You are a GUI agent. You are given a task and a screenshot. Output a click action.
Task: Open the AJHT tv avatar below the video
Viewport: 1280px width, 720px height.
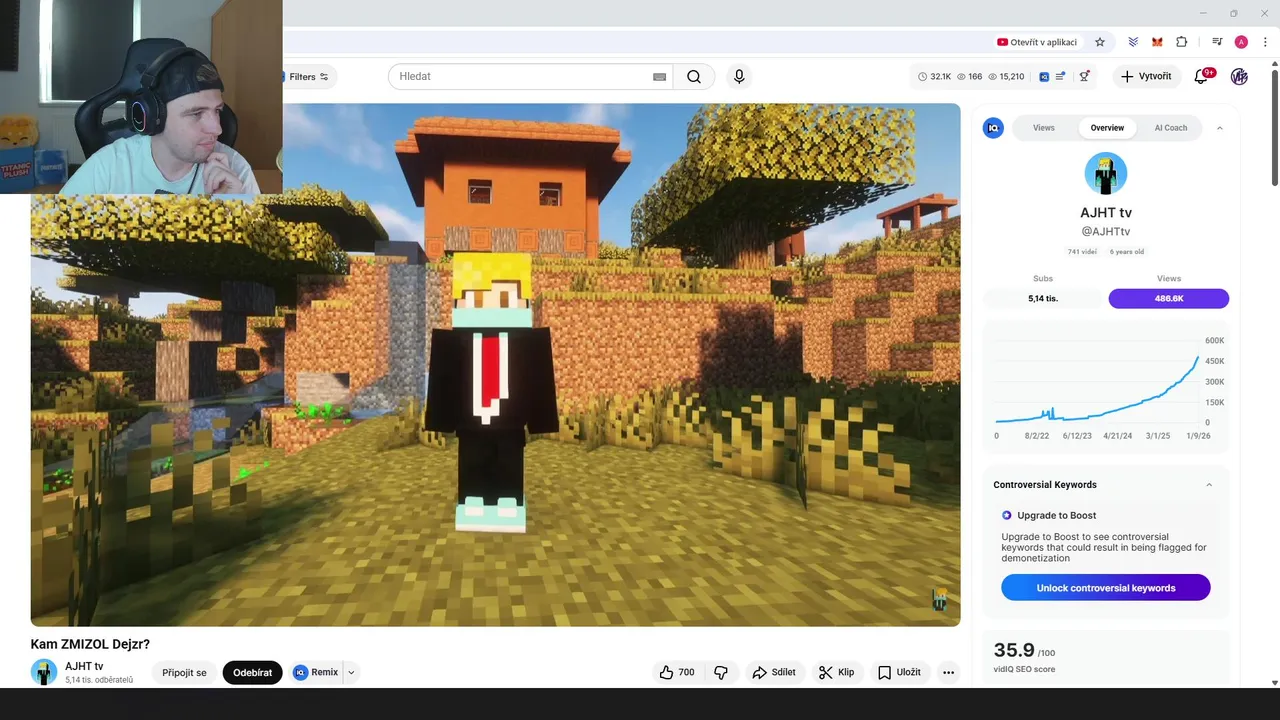[44, 672]
